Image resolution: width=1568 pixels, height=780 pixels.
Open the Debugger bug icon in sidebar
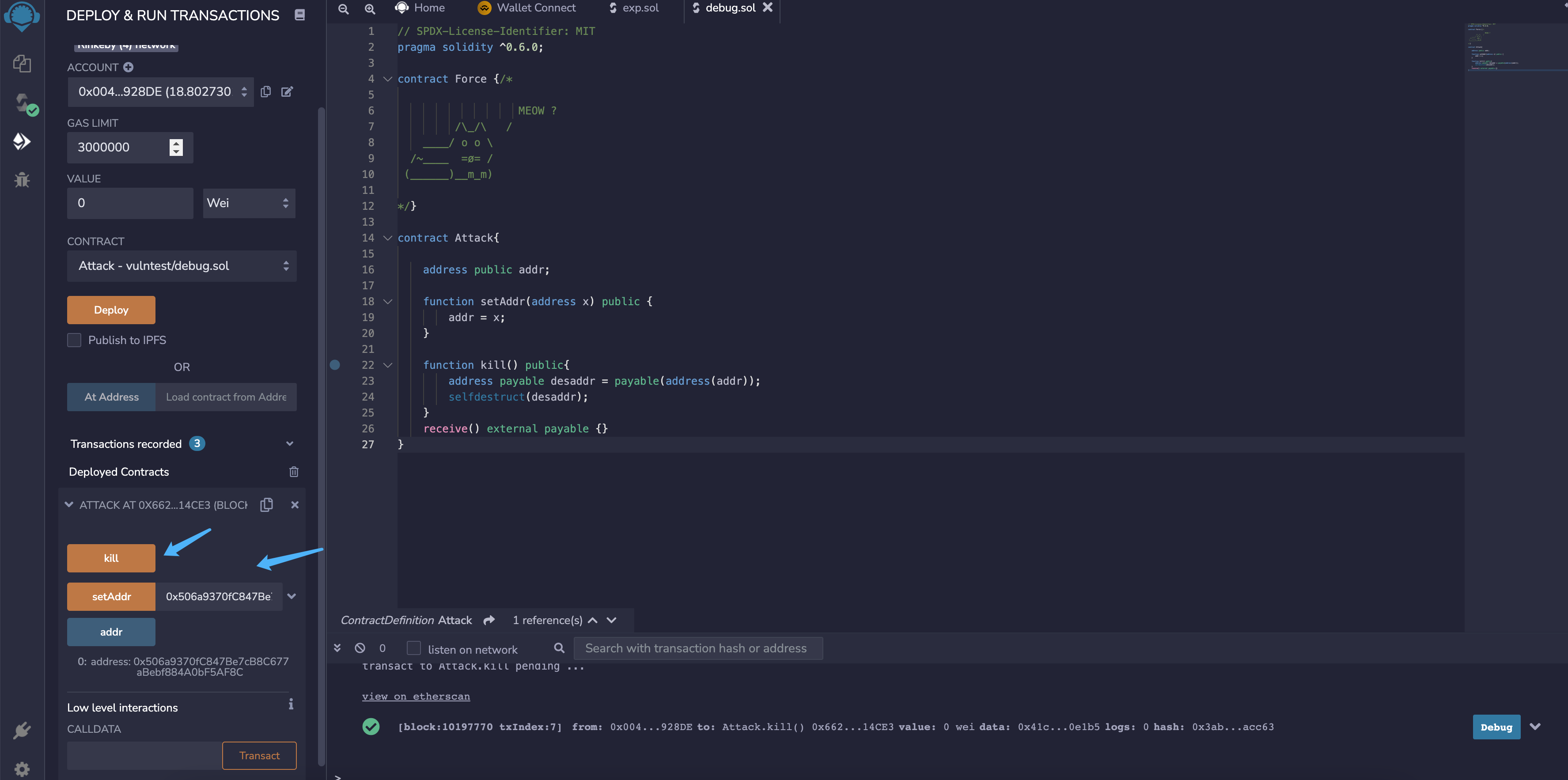click(x=22, y=180)
